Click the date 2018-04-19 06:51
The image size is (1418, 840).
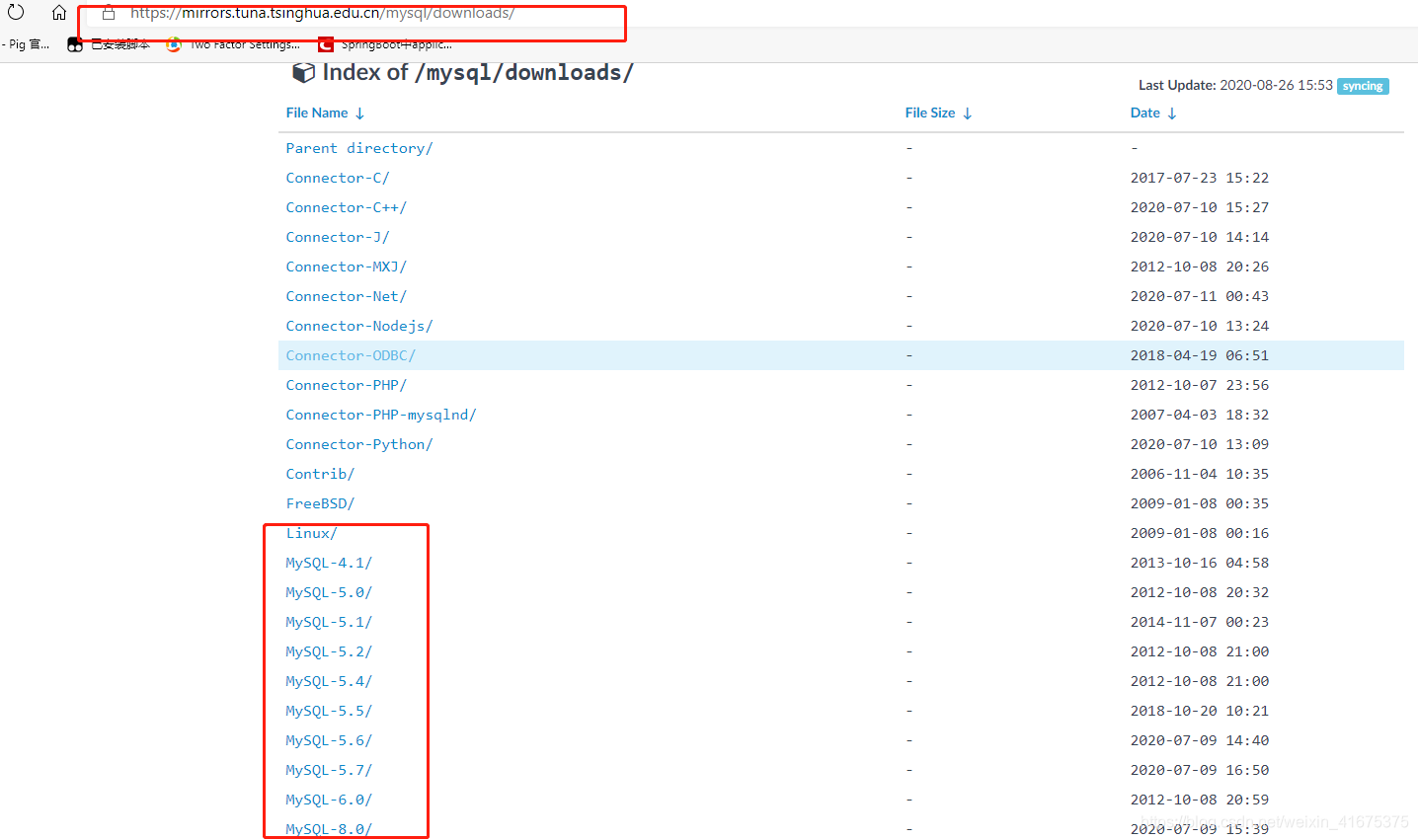[x=1200, y=355]
